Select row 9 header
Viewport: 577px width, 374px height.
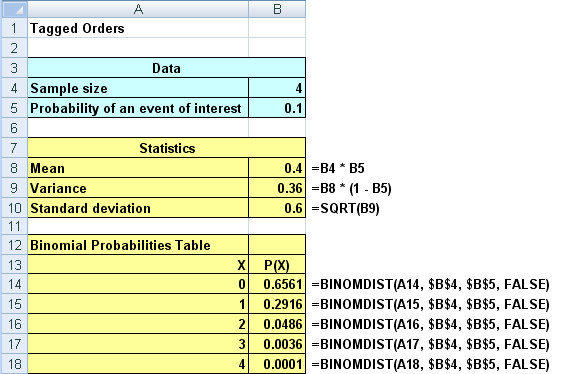click(x=15, y=188)
